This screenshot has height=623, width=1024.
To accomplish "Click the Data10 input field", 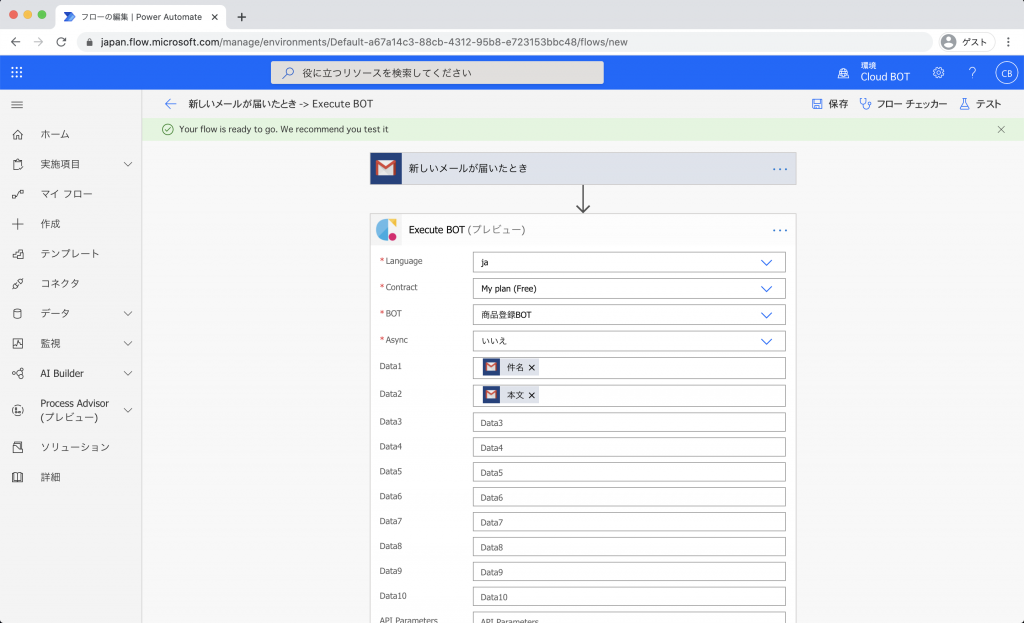I will coord(629,597).
